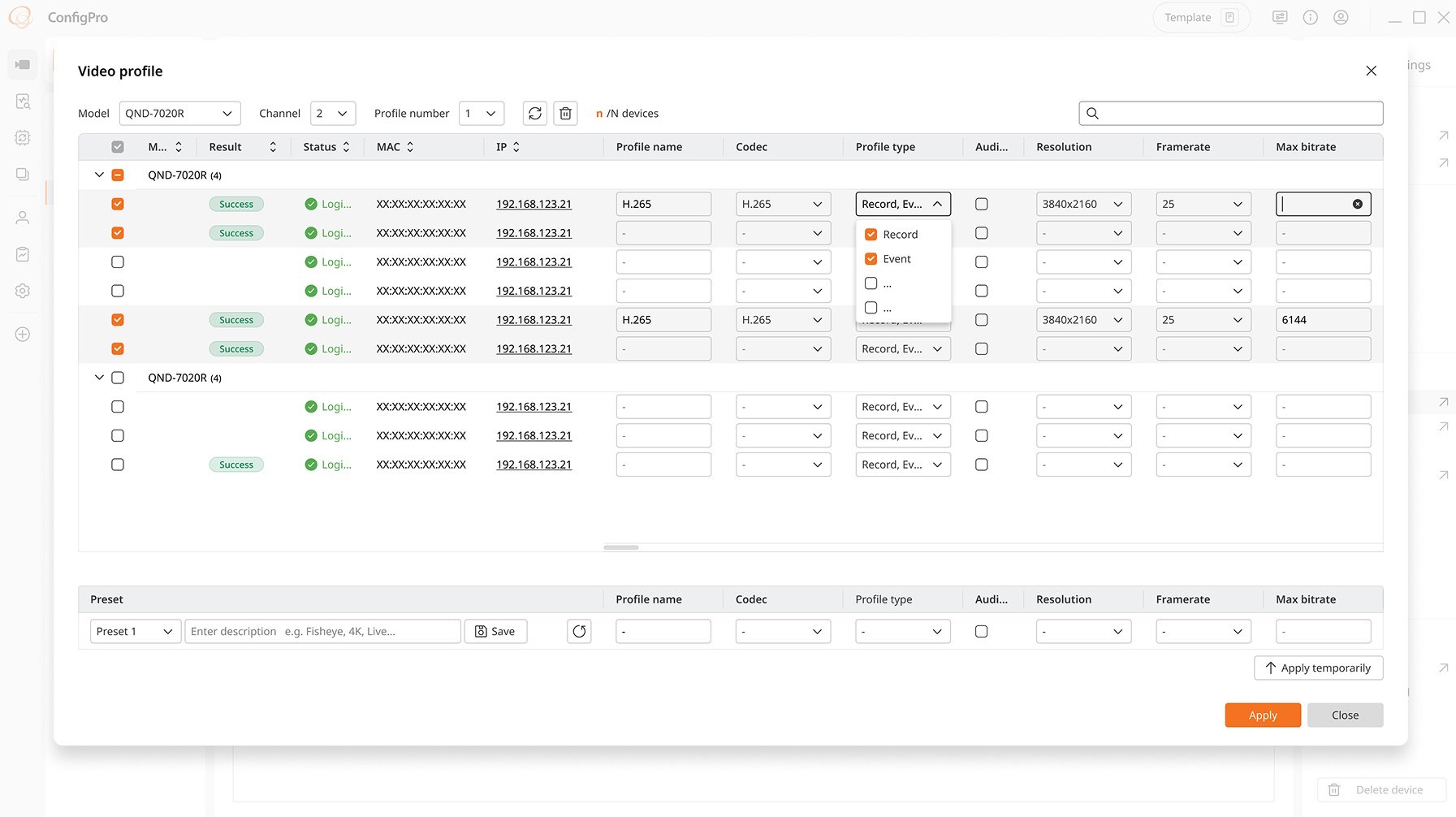
Task: Collapse the first QND-7020R group
Action: tap(99, 175)
